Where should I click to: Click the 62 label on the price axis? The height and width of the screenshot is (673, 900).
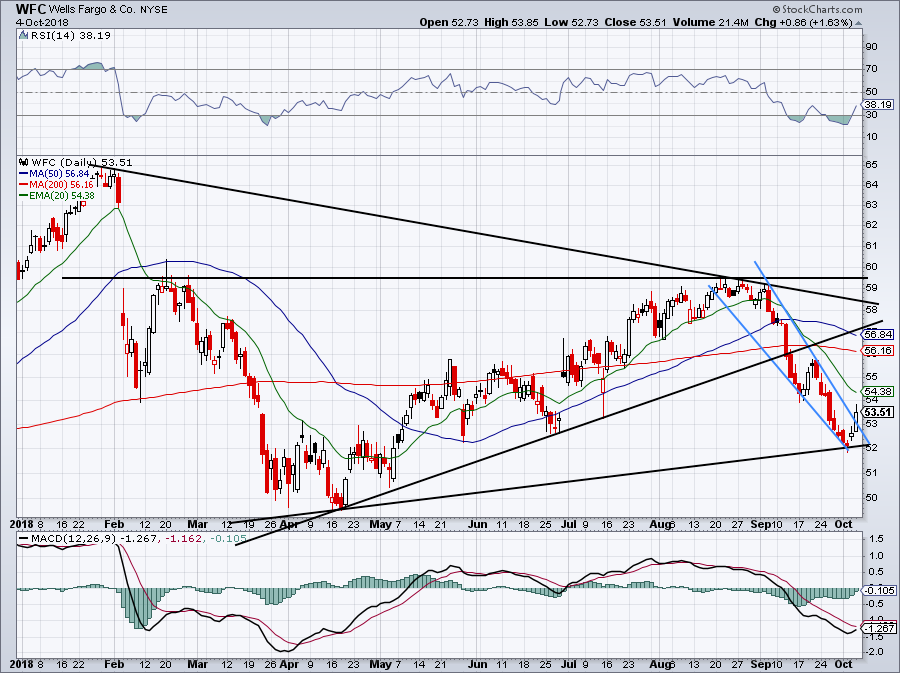coord(871,224)
